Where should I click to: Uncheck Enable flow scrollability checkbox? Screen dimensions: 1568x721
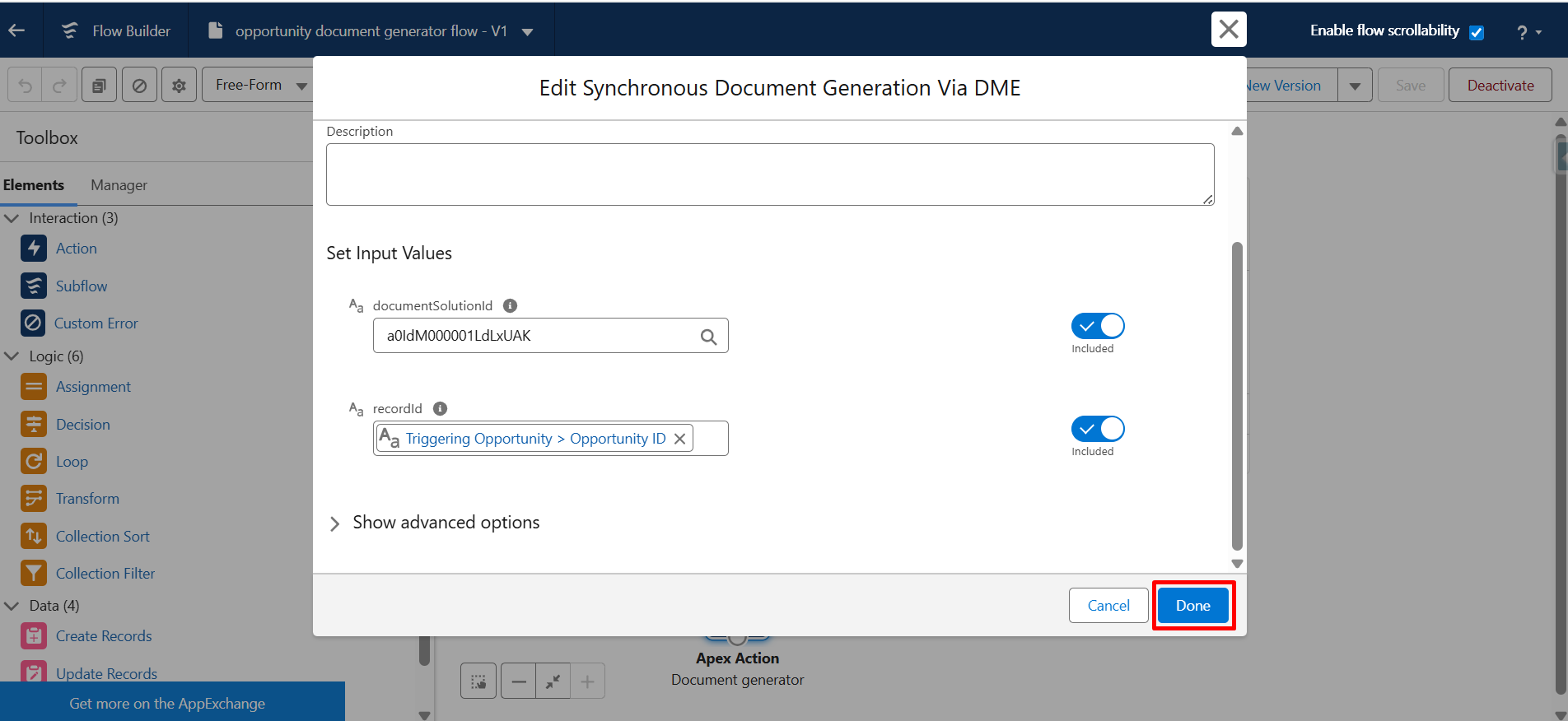[1477, 32]
